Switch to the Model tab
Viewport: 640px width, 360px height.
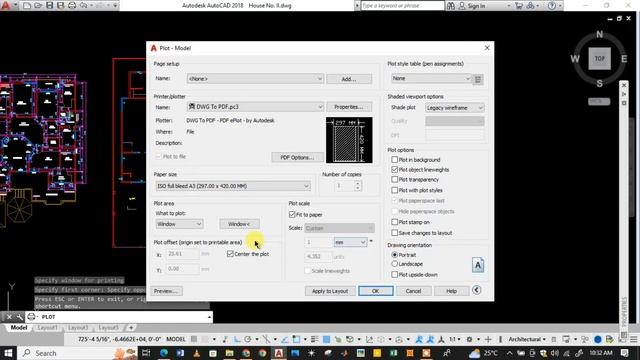click(x=19, y=328)
